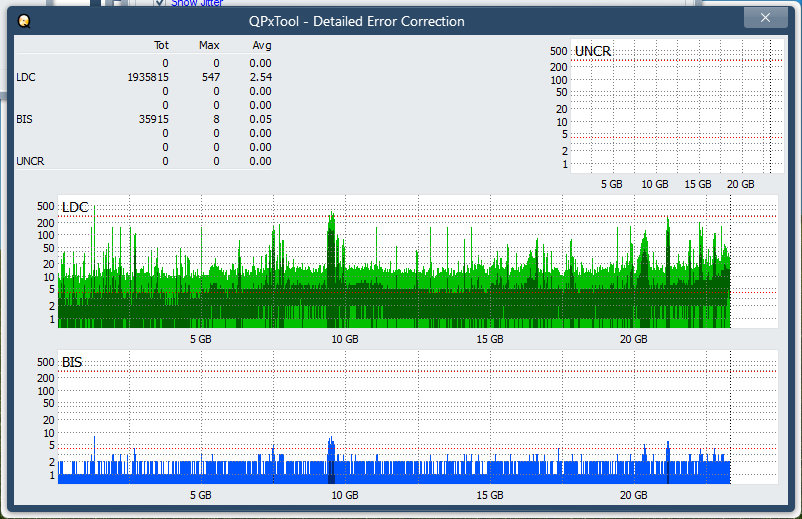Click the 15 GB label under the LDC graph

pyautogui.click(x=490, y=339)
